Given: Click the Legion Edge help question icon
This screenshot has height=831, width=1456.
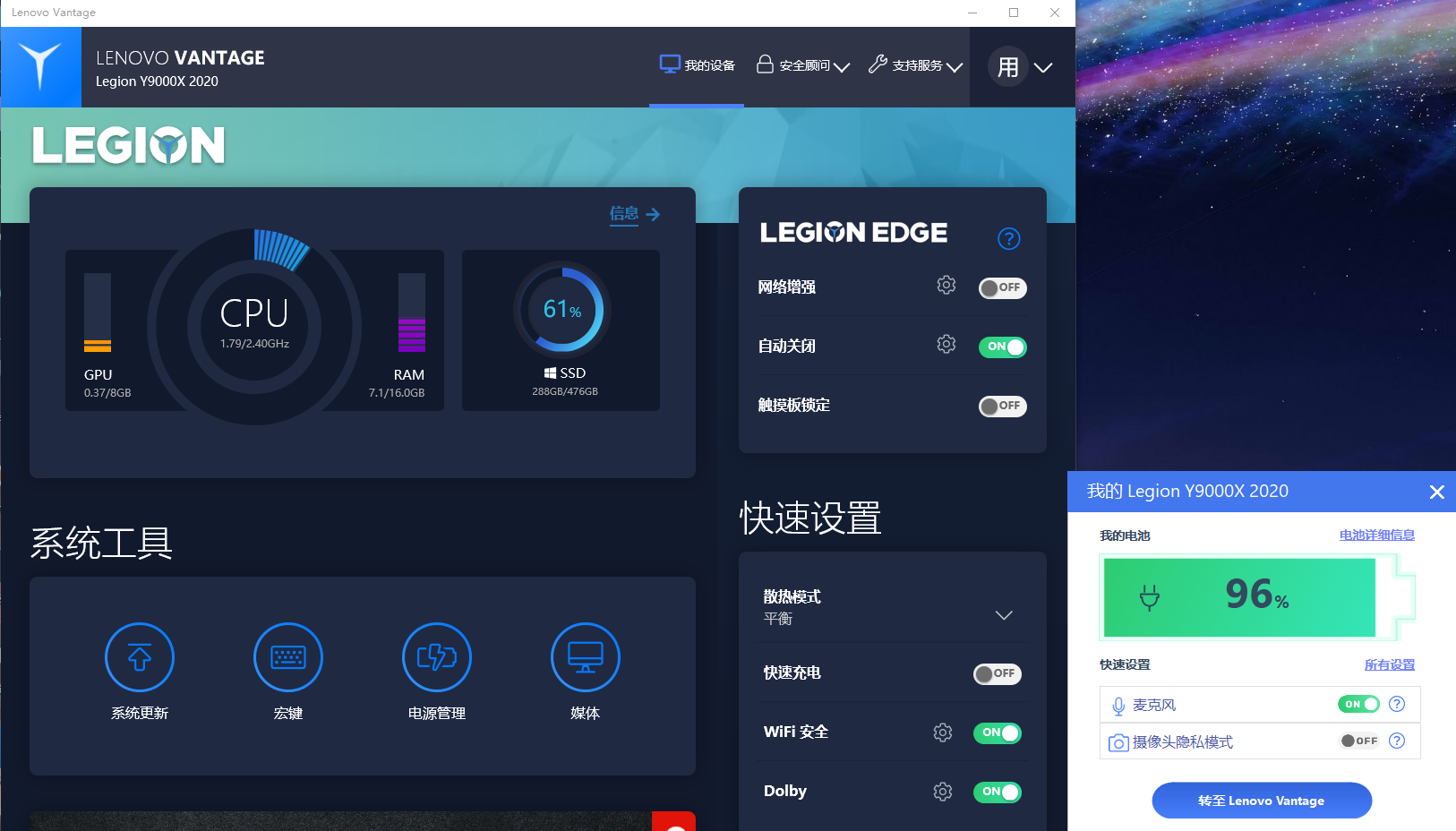Looking at the screenshot, I should tap(1009, 238).
